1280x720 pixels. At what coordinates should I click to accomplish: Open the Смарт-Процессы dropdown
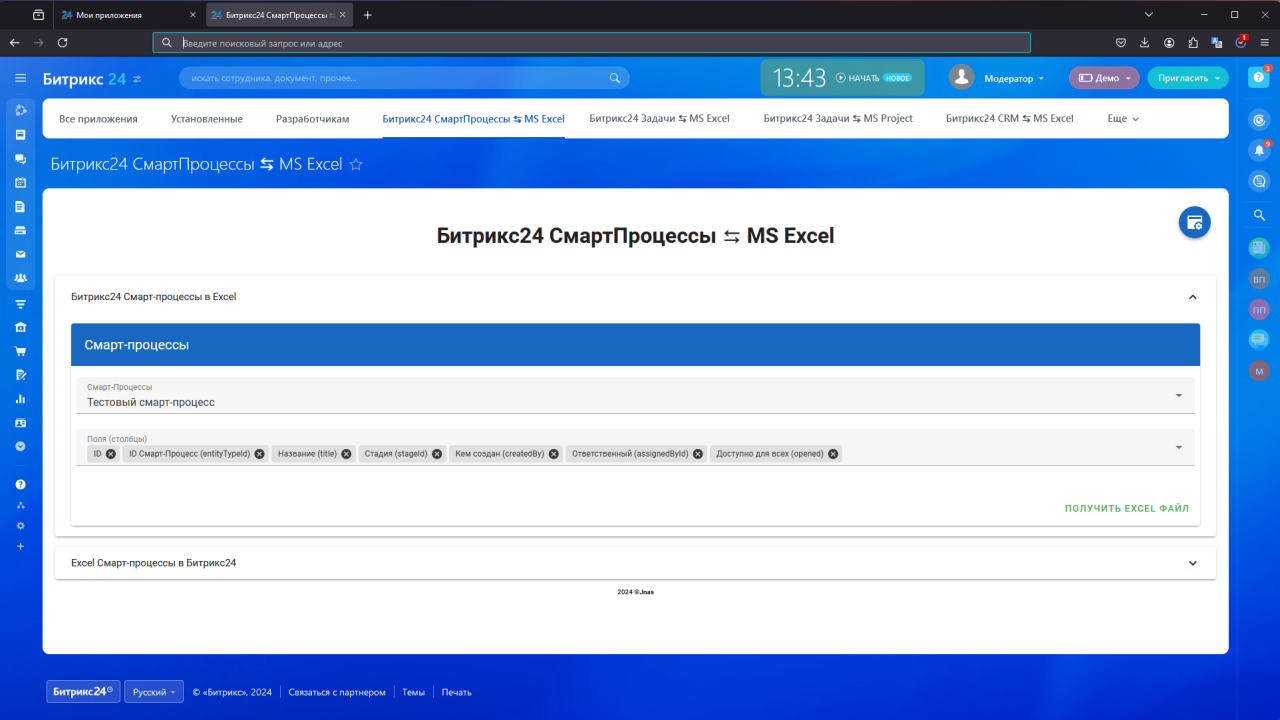[636, 395]
